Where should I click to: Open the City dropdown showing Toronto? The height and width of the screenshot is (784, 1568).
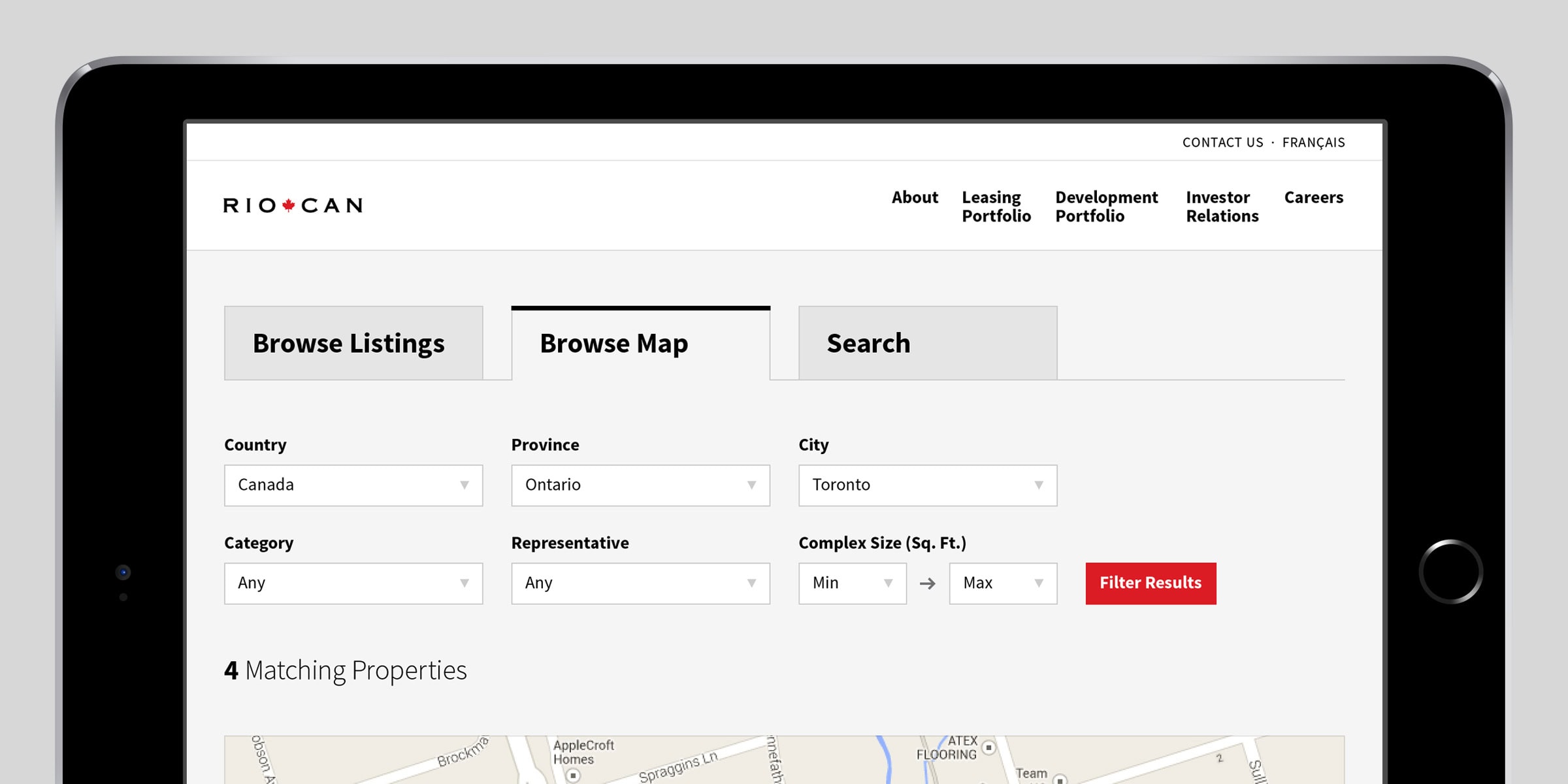(x=927, y=485)
